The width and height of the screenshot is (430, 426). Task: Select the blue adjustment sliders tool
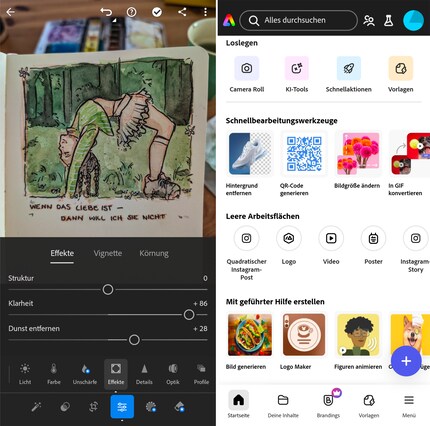[122, 407]
